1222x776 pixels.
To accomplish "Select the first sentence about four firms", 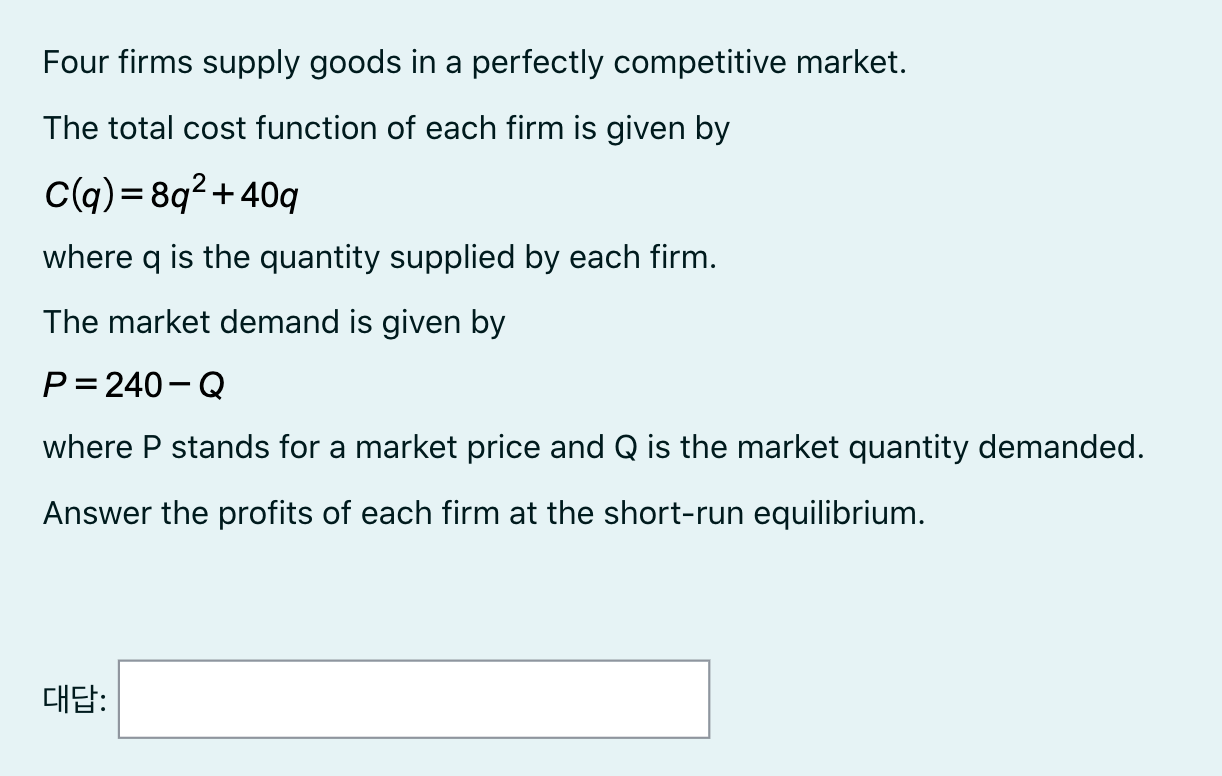I will [x=474, y=62].
